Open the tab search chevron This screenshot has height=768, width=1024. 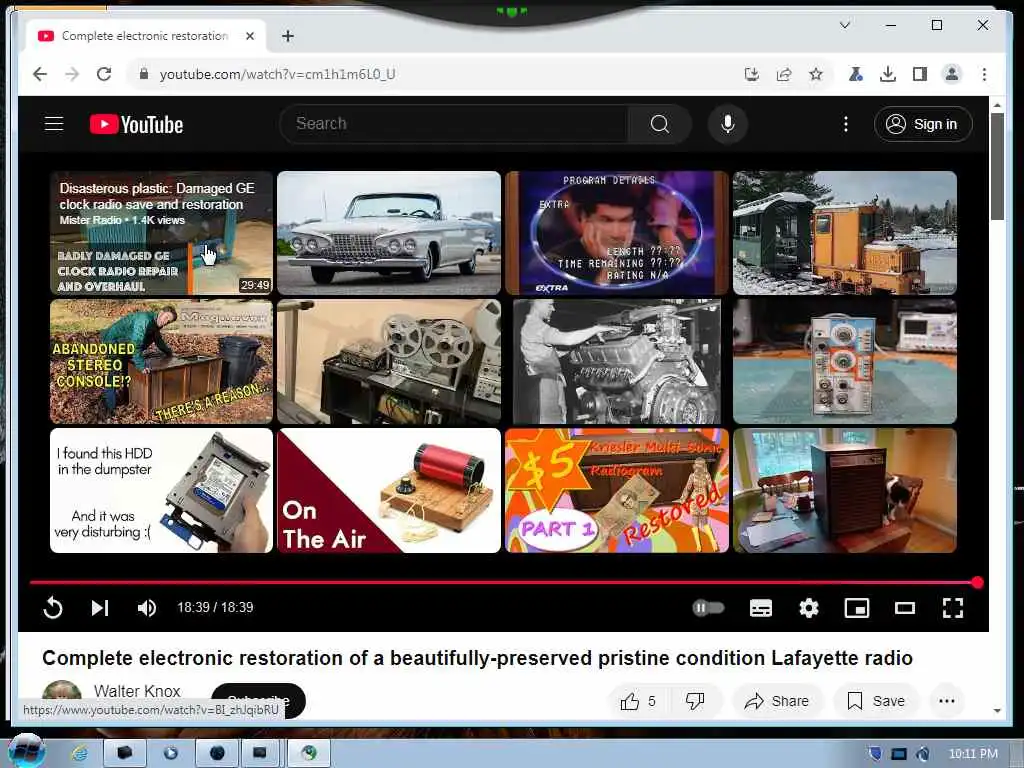pos(844,25)
